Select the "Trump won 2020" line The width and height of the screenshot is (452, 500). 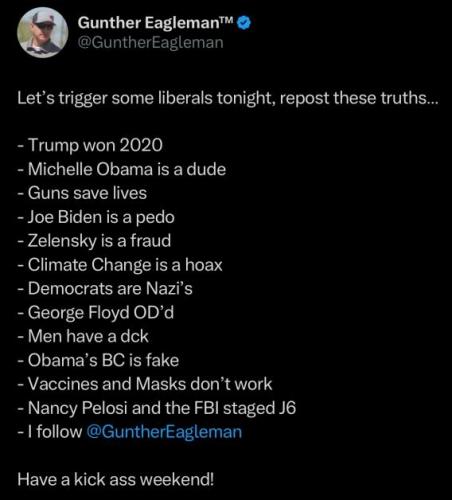point(90,145)
